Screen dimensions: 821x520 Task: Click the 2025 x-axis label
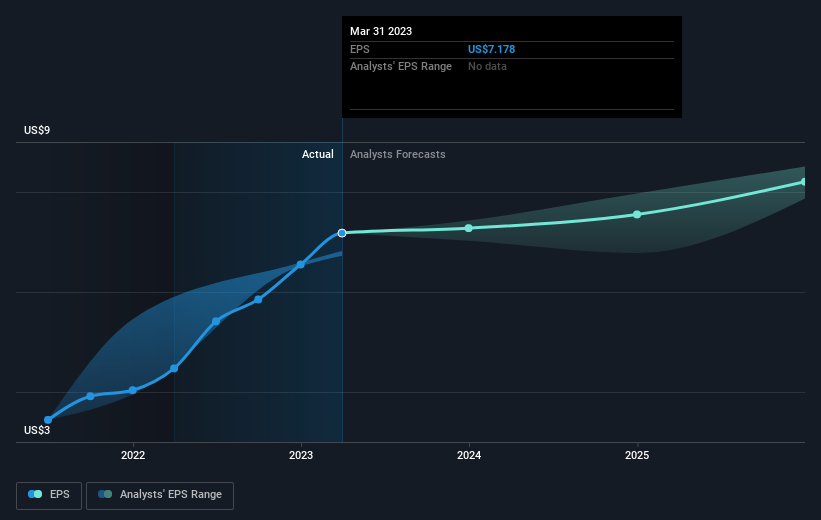click(x=637, y=455)
